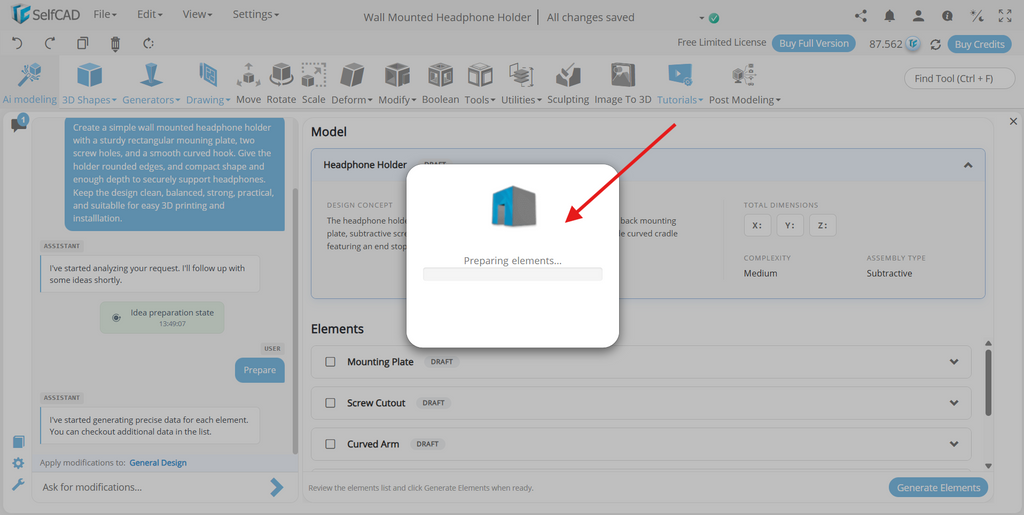Screen dimensions: 1024x515
Task: Click the Undo arrow icon
Action: pyautogui.click(x=17, y=44)
